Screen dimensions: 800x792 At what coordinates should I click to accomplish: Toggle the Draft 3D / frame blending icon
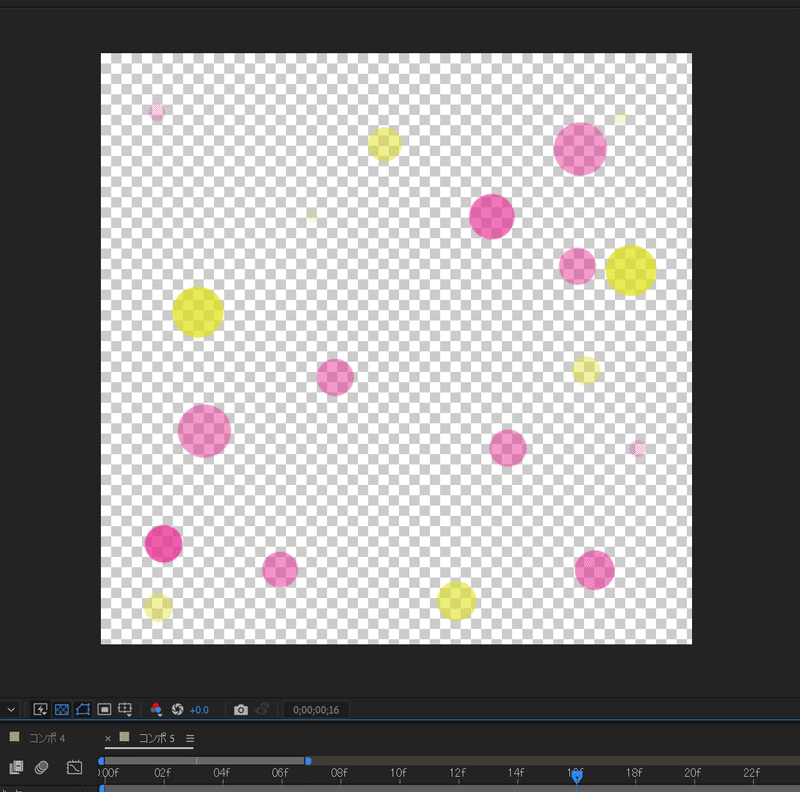16,767
